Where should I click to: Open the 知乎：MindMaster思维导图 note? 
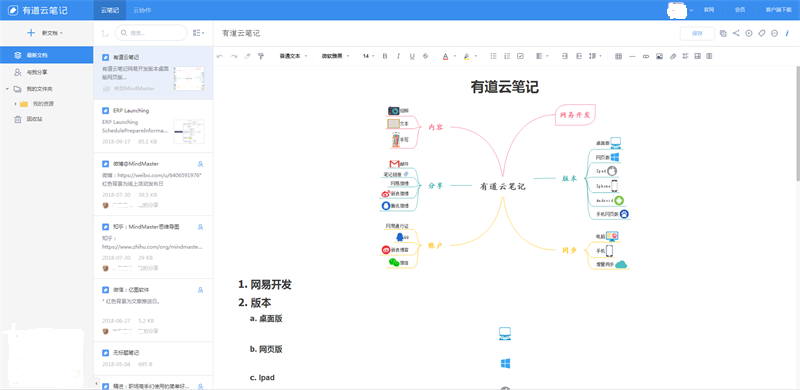tap(154, 247)
